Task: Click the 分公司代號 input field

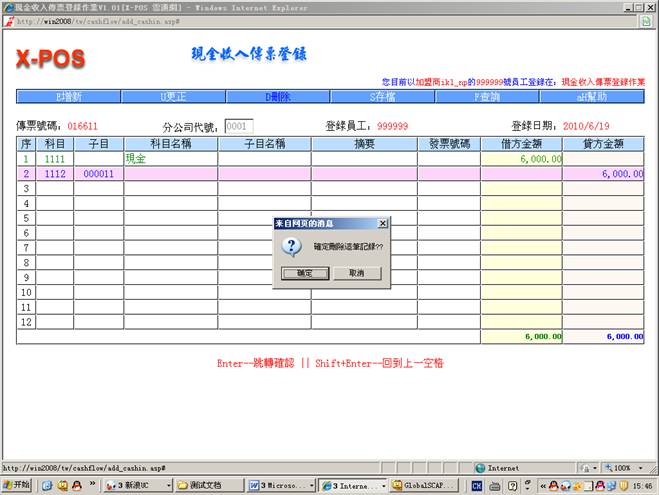Action: pyautogui.click(x=238, y=127)
